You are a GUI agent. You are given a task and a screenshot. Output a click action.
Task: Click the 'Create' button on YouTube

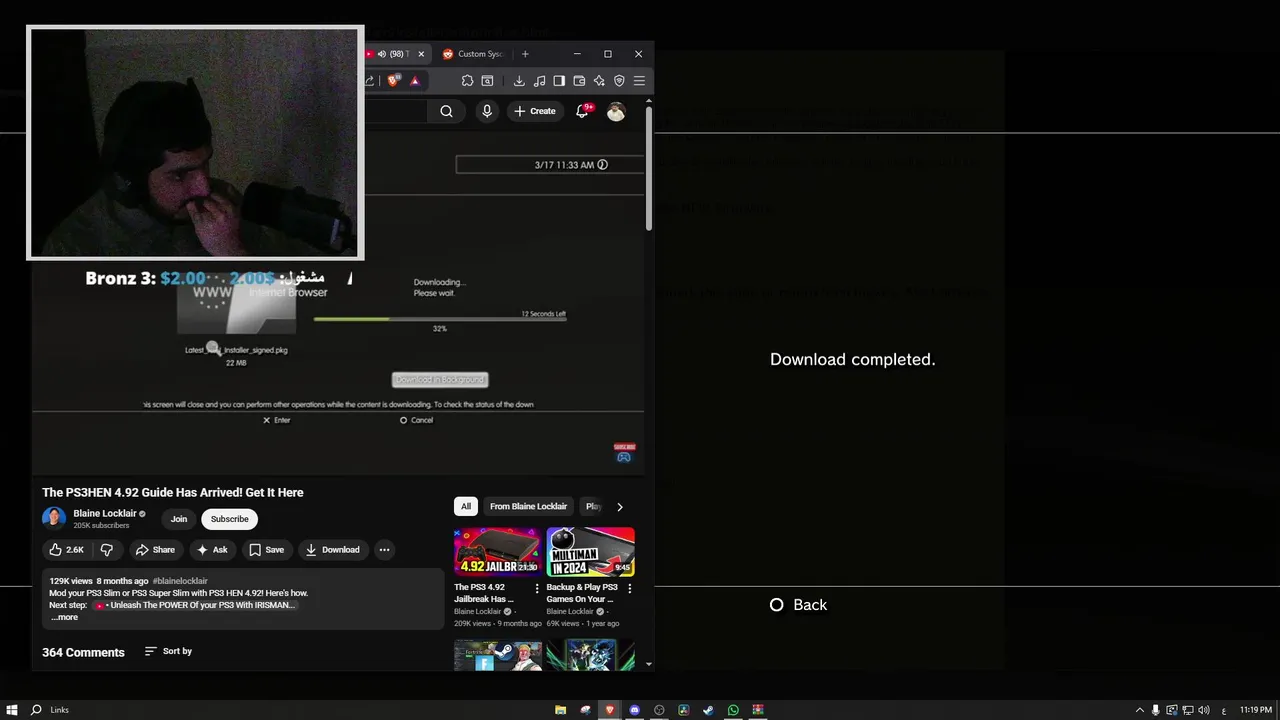(535, 111)
